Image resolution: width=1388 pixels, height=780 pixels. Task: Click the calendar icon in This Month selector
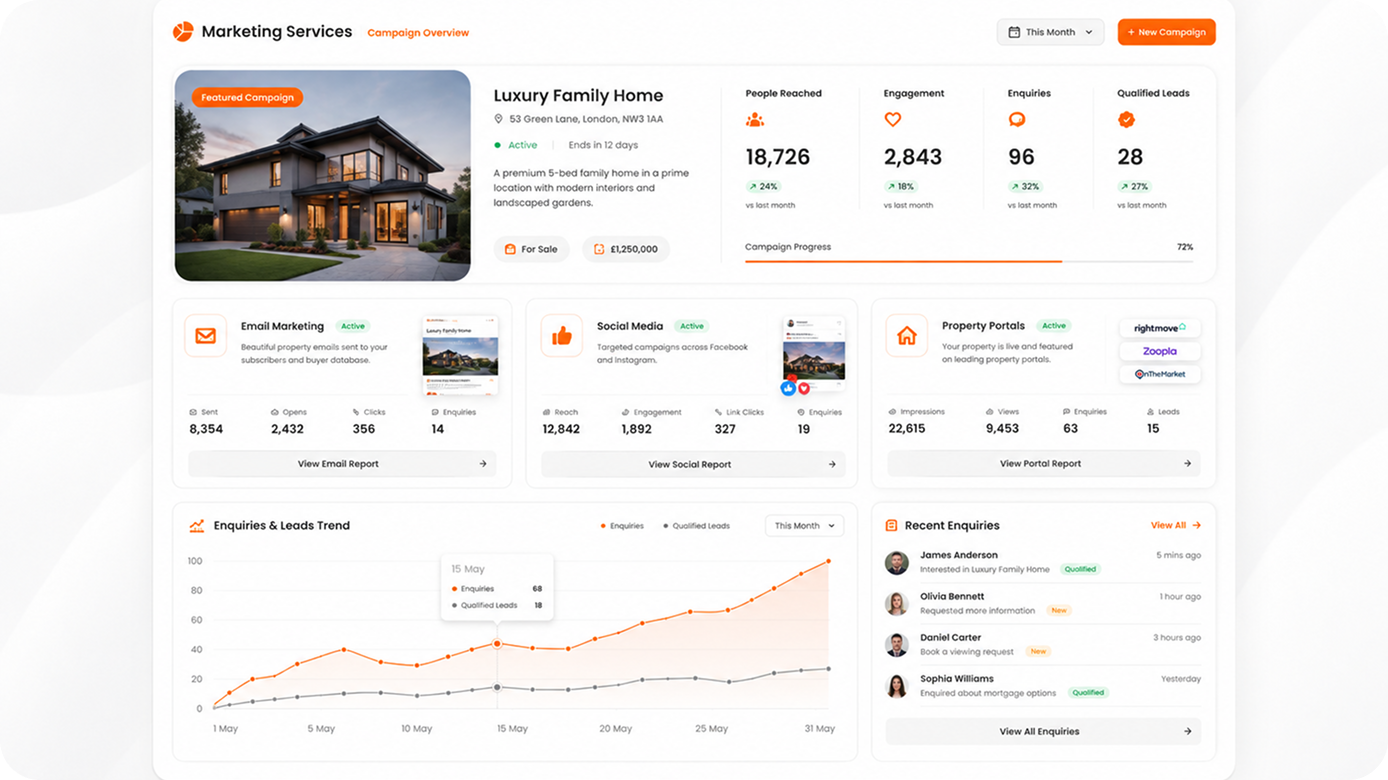1014,32
